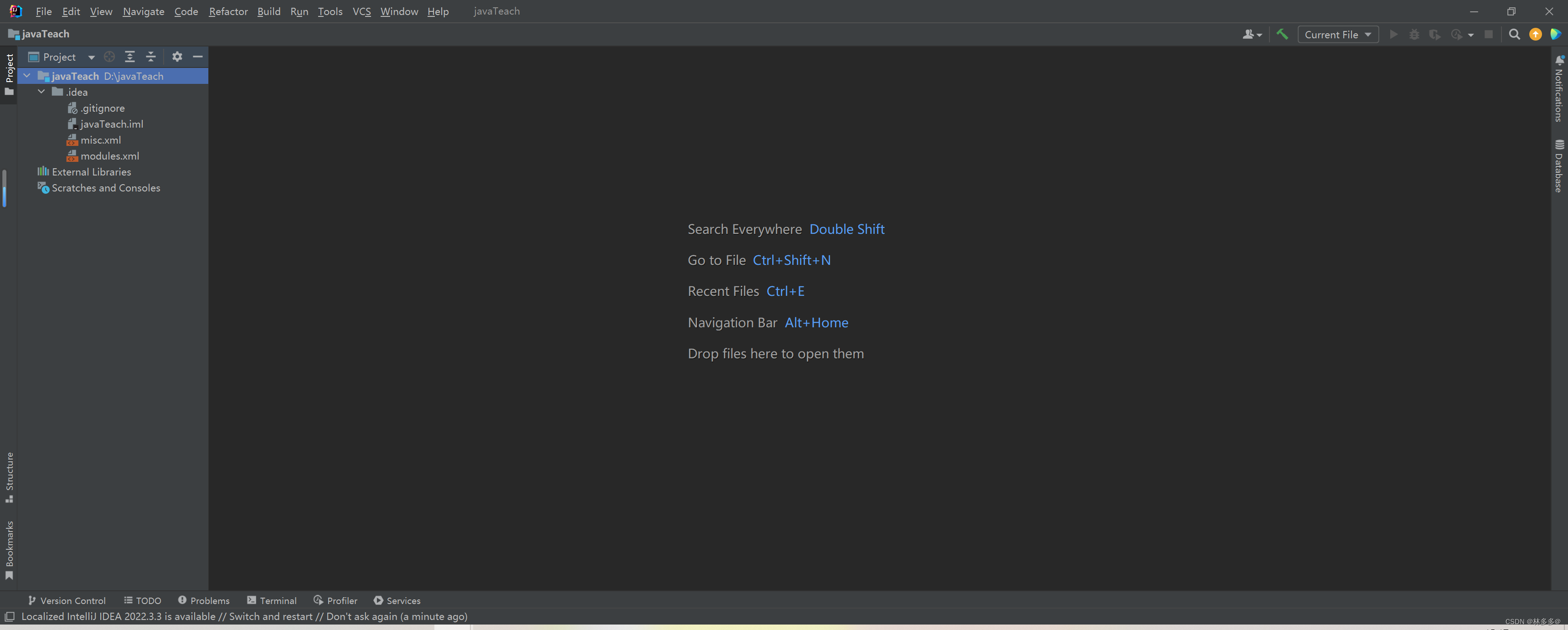The width and height of the screenshot is (1568, 630).
Task: Open the Profiler tool window
Action: 335,600
